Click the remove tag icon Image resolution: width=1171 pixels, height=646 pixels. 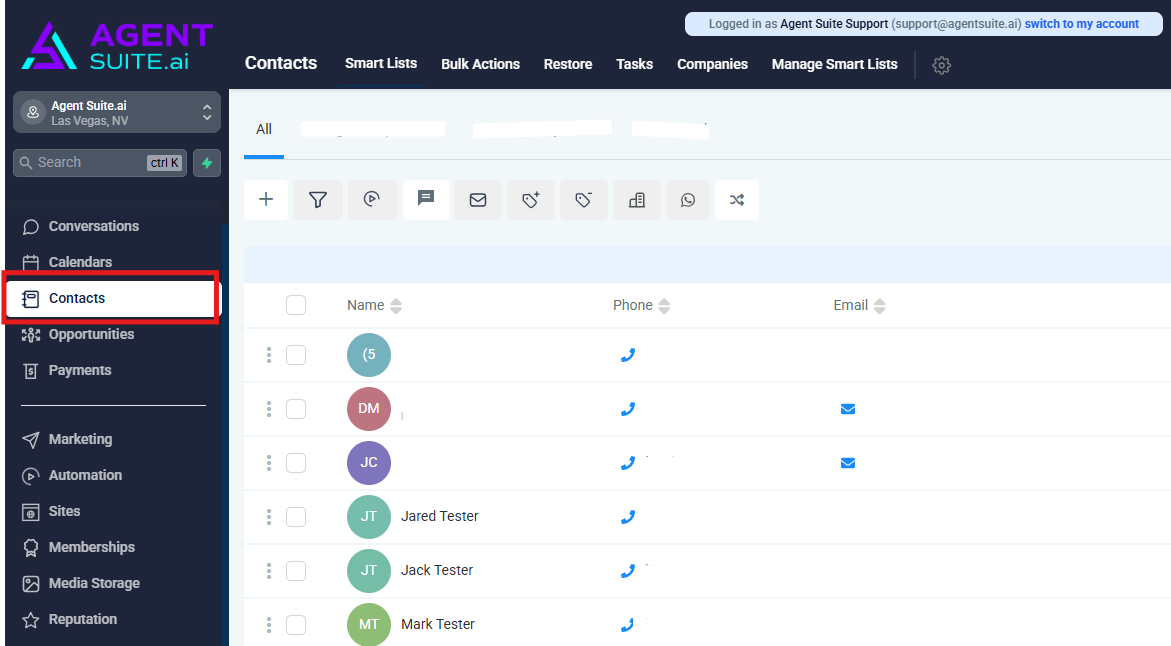tap(583, 199)
